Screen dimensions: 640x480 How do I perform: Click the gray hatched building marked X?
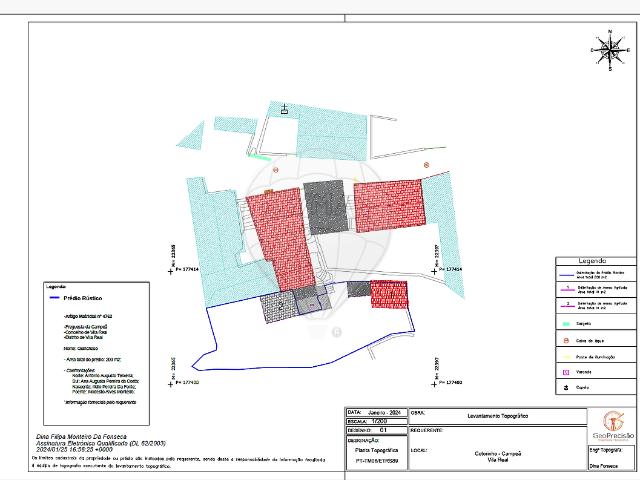click(278, 306)
